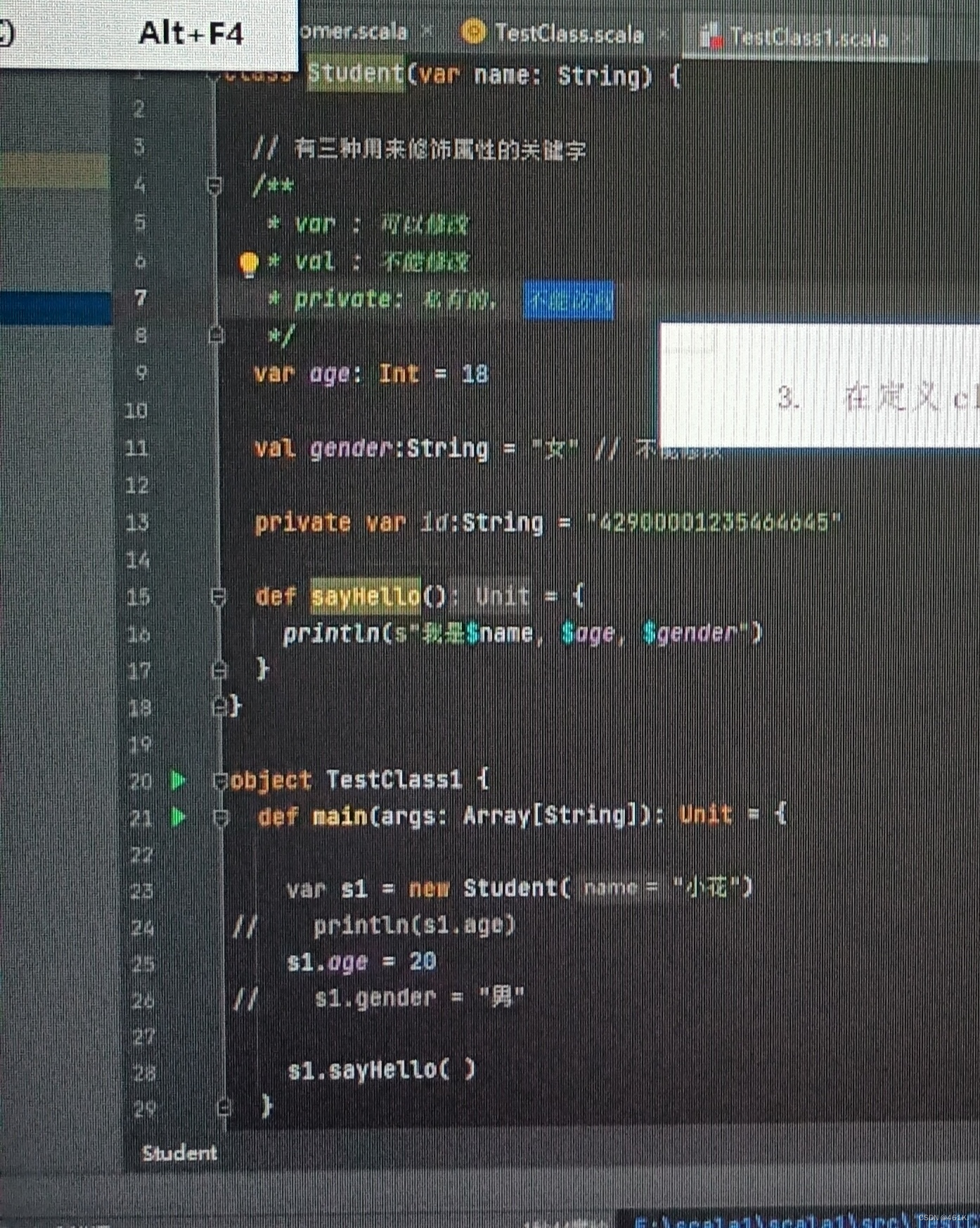Run the main method from the line 21 gutter arrow
This screenshot has height=1228, width=980.
click(179, 817)
